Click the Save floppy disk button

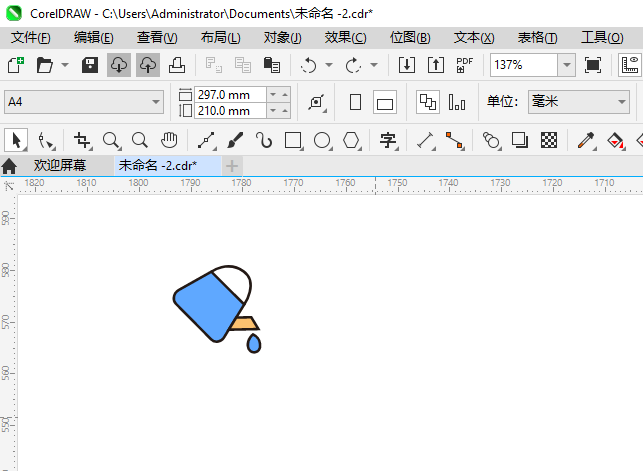pos(89,65)
